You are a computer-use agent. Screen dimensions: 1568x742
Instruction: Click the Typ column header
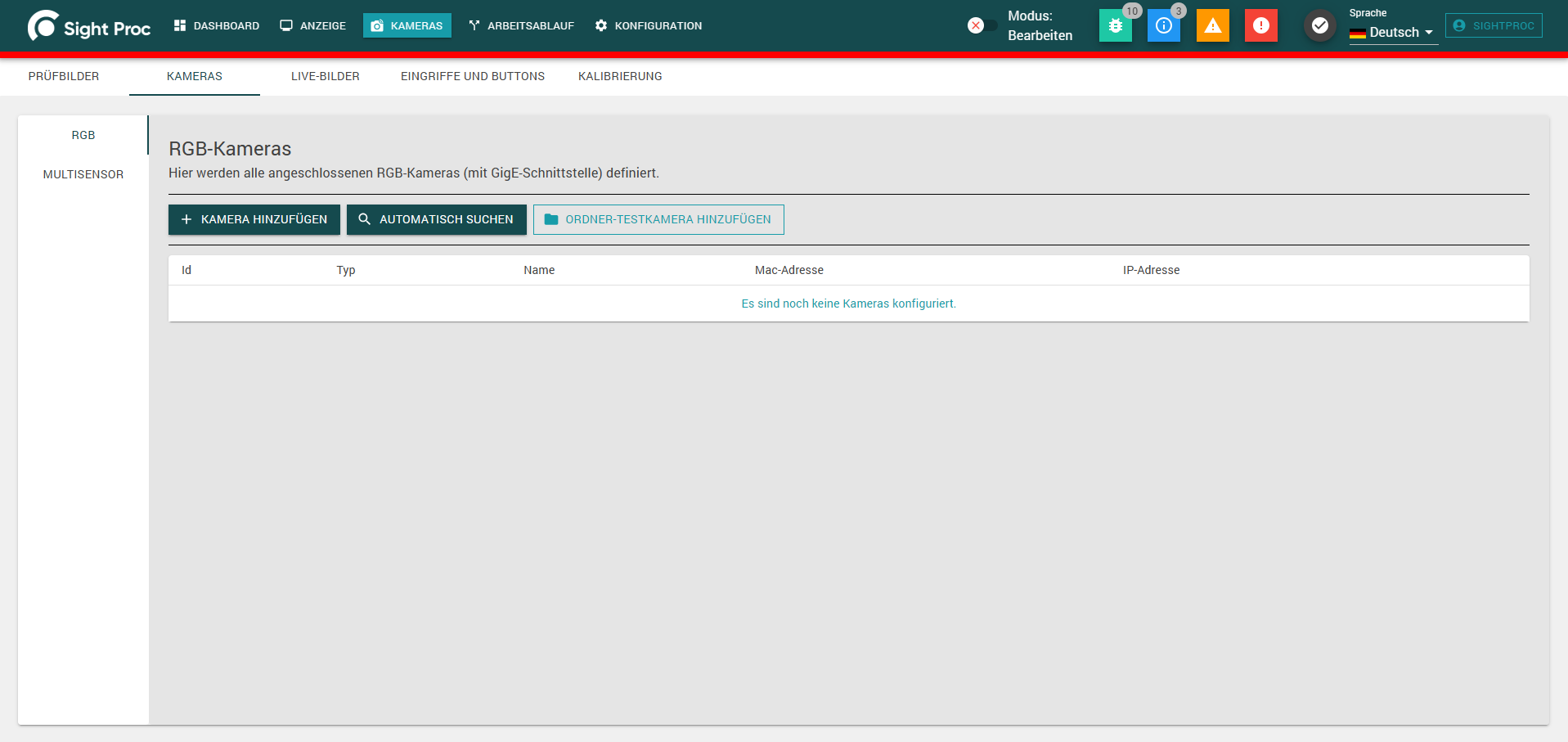point(346,270)
